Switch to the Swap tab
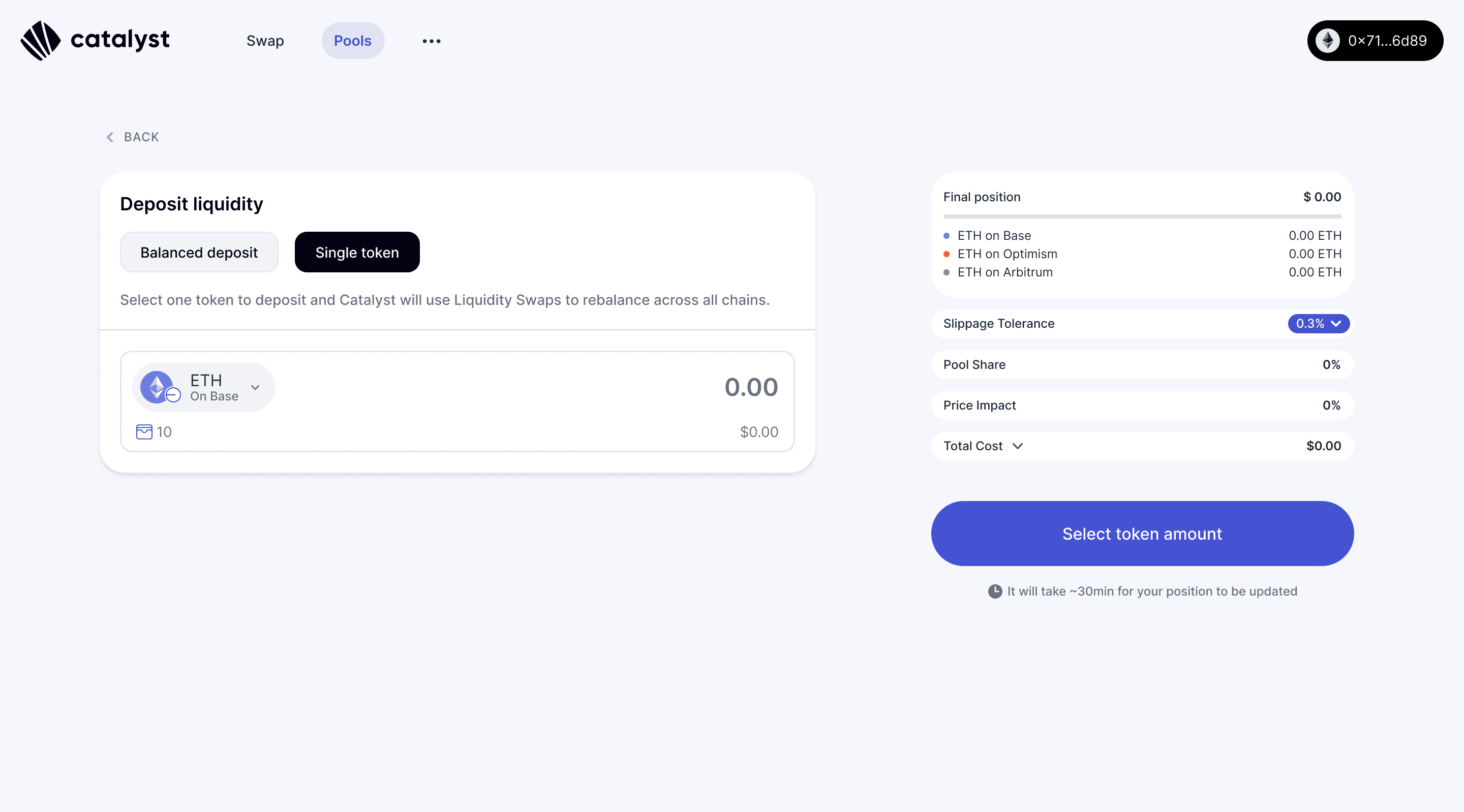This screenshot has width=1464, height=812. click(x=265, y=41)
